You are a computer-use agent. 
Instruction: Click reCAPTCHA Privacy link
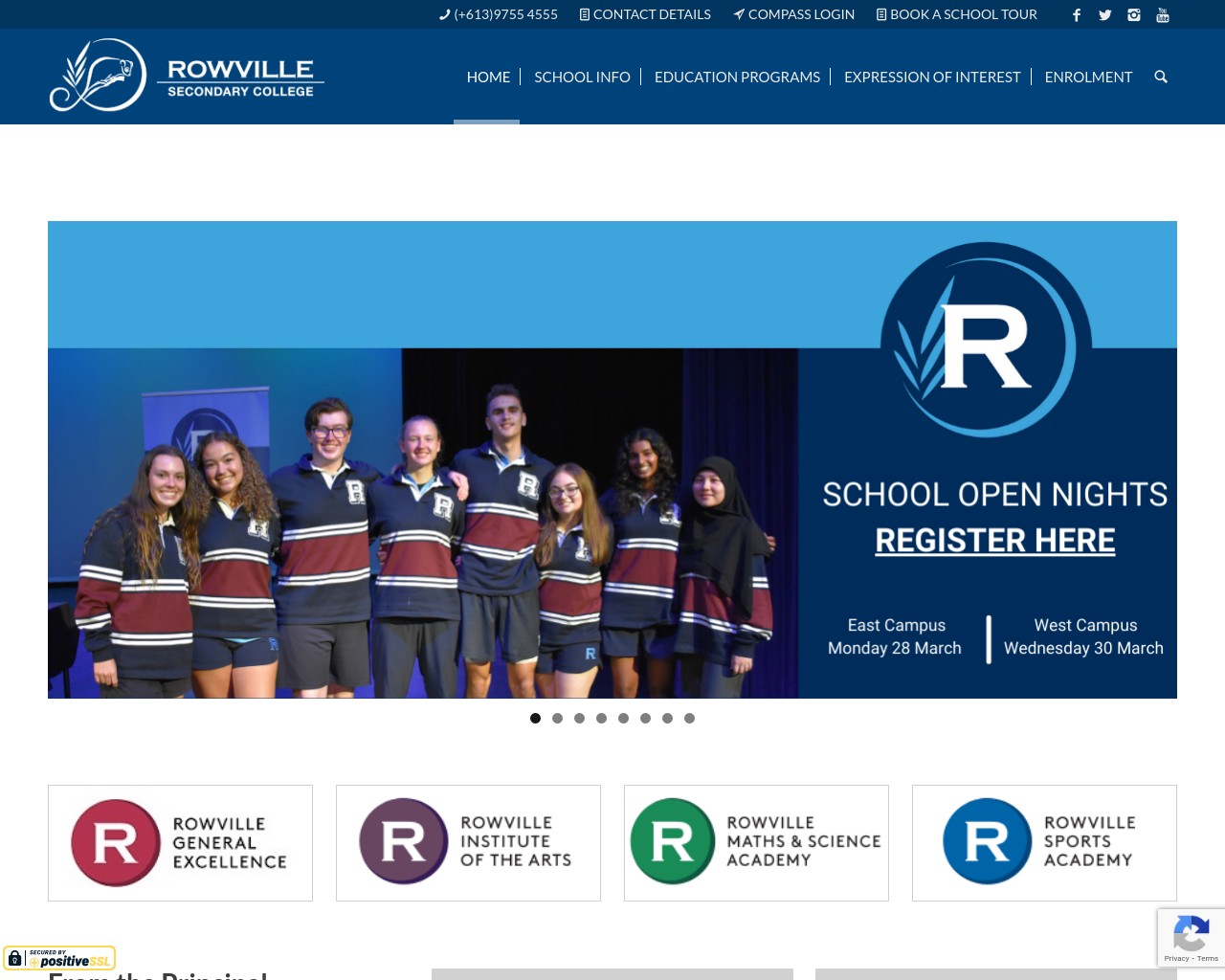click(x=1176, y=958)
